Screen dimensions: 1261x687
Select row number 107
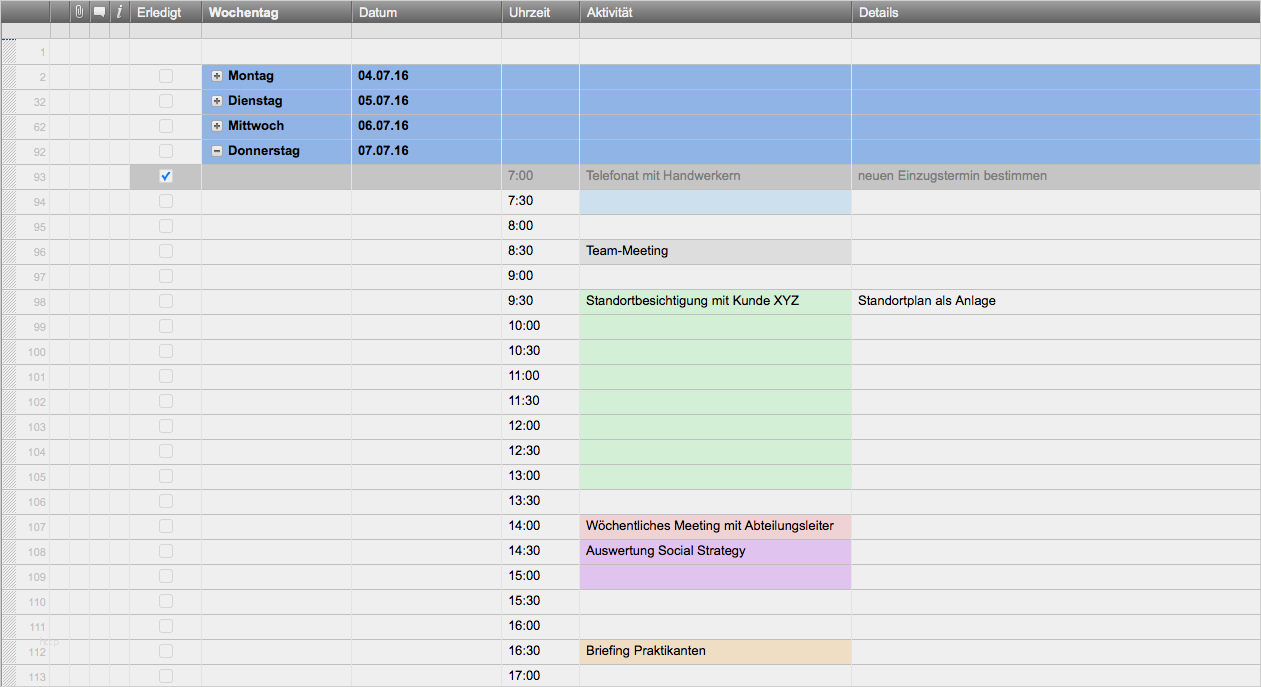38,527
